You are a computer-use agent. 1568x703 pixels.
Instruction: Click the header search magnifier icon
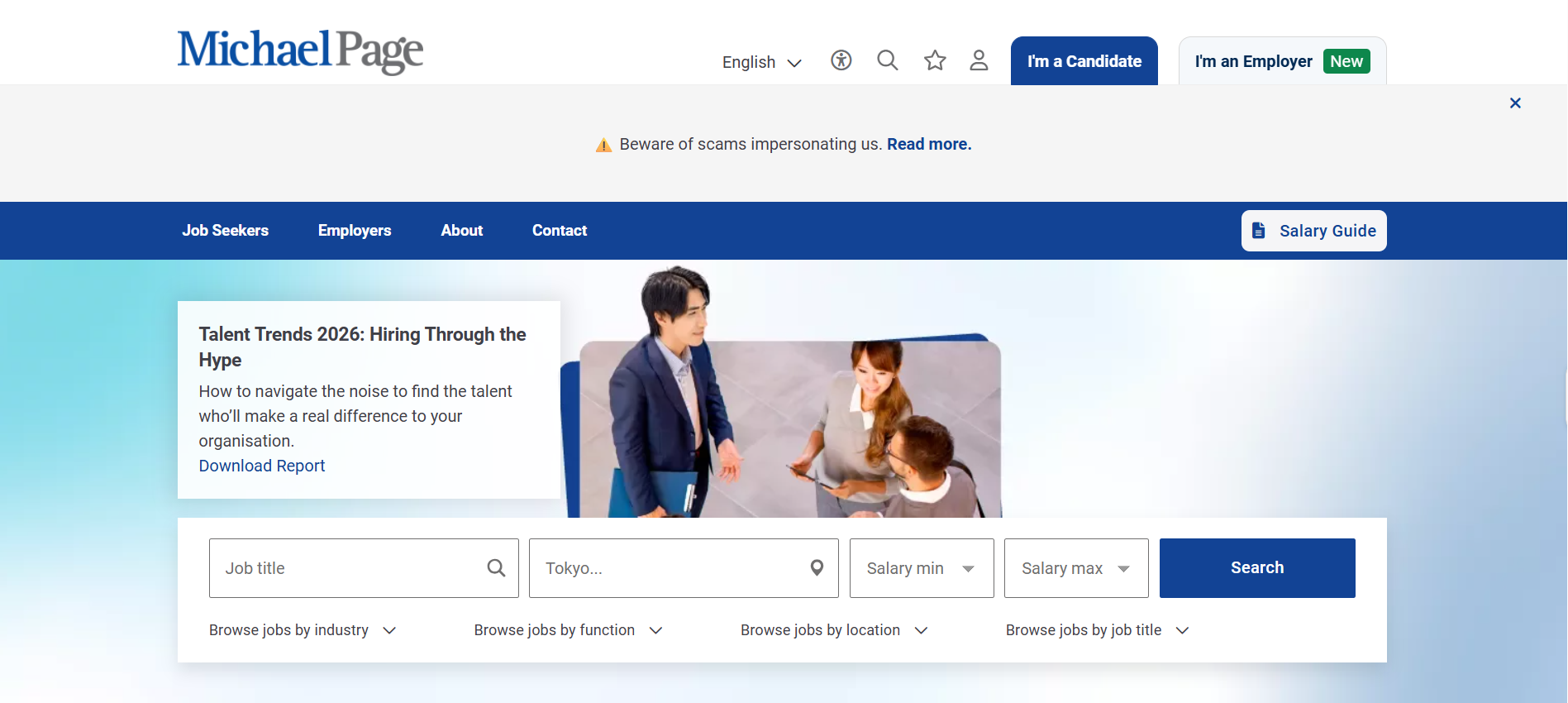coord(888,60)
